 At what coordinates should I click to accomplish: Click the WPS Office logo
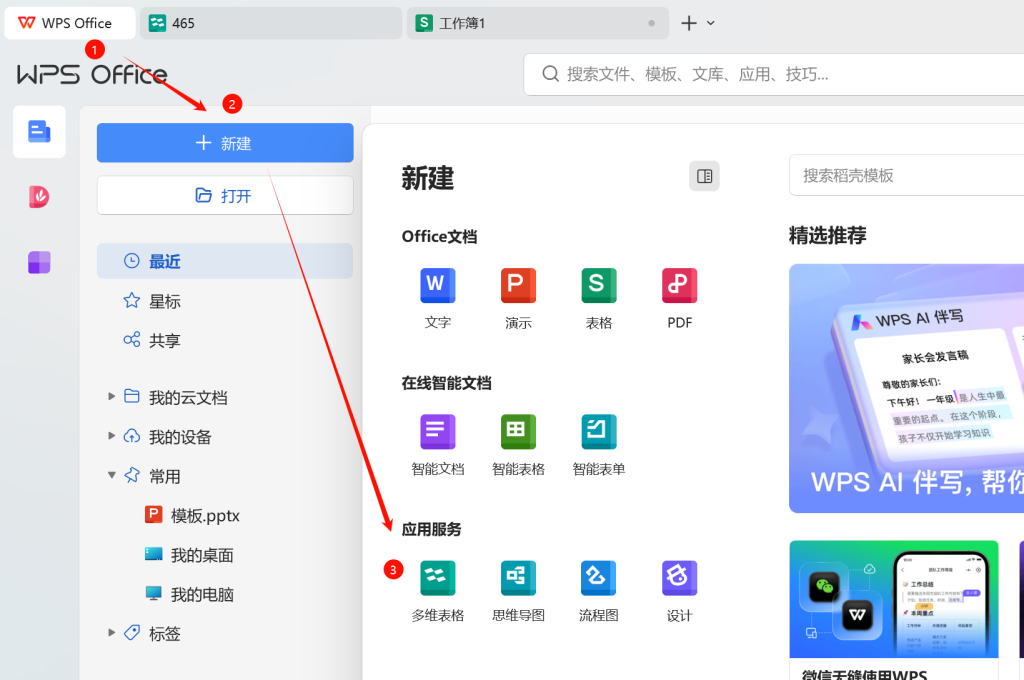(92, 74)
